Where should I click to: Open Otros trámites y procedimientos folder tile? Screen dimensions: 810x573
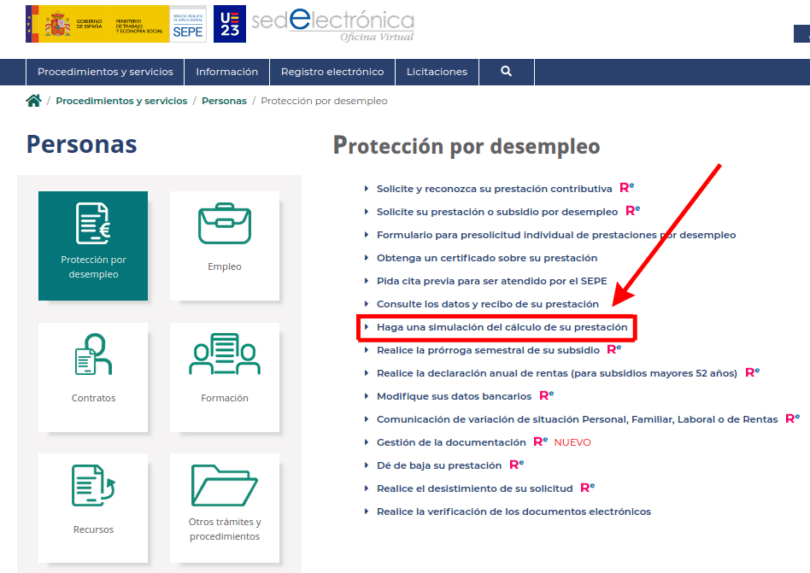(225, 508)
